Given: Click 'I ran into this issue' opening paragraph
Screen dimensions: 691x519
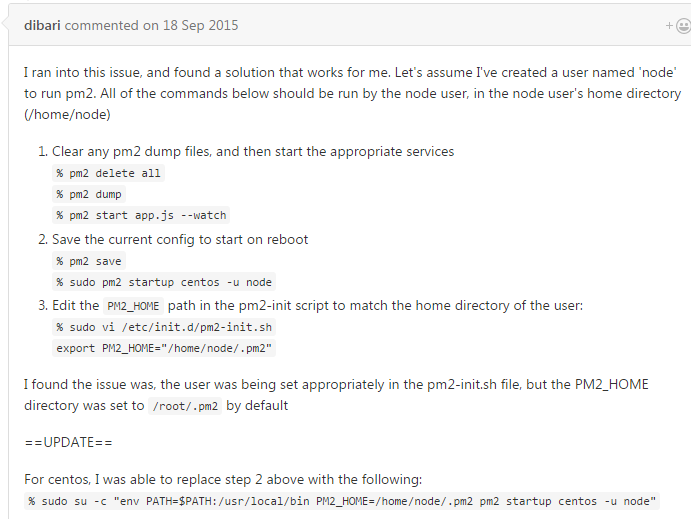Looking at the screenshot, I should [352, 74].
